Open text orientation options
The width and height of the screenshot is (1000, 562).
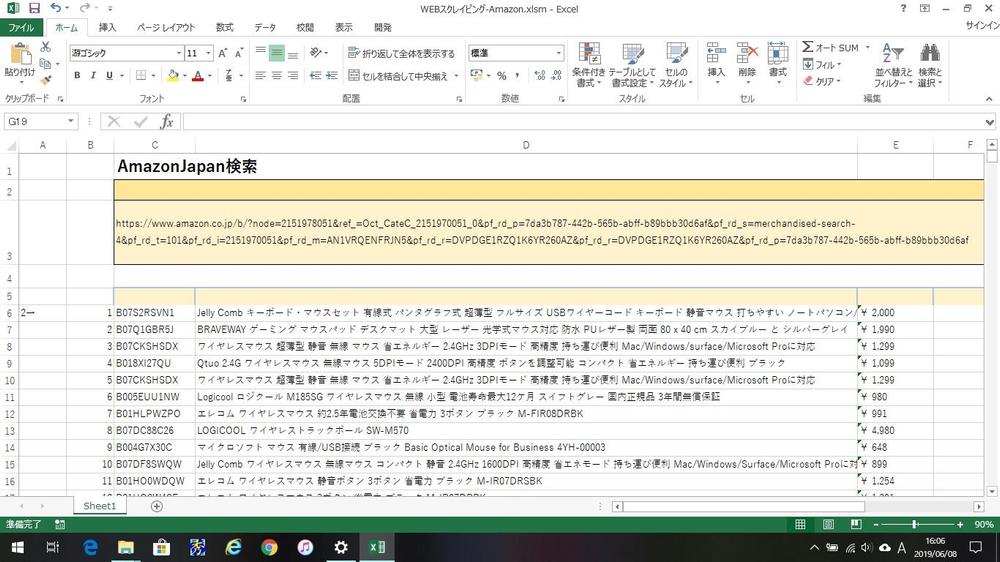tap(318, 53)
